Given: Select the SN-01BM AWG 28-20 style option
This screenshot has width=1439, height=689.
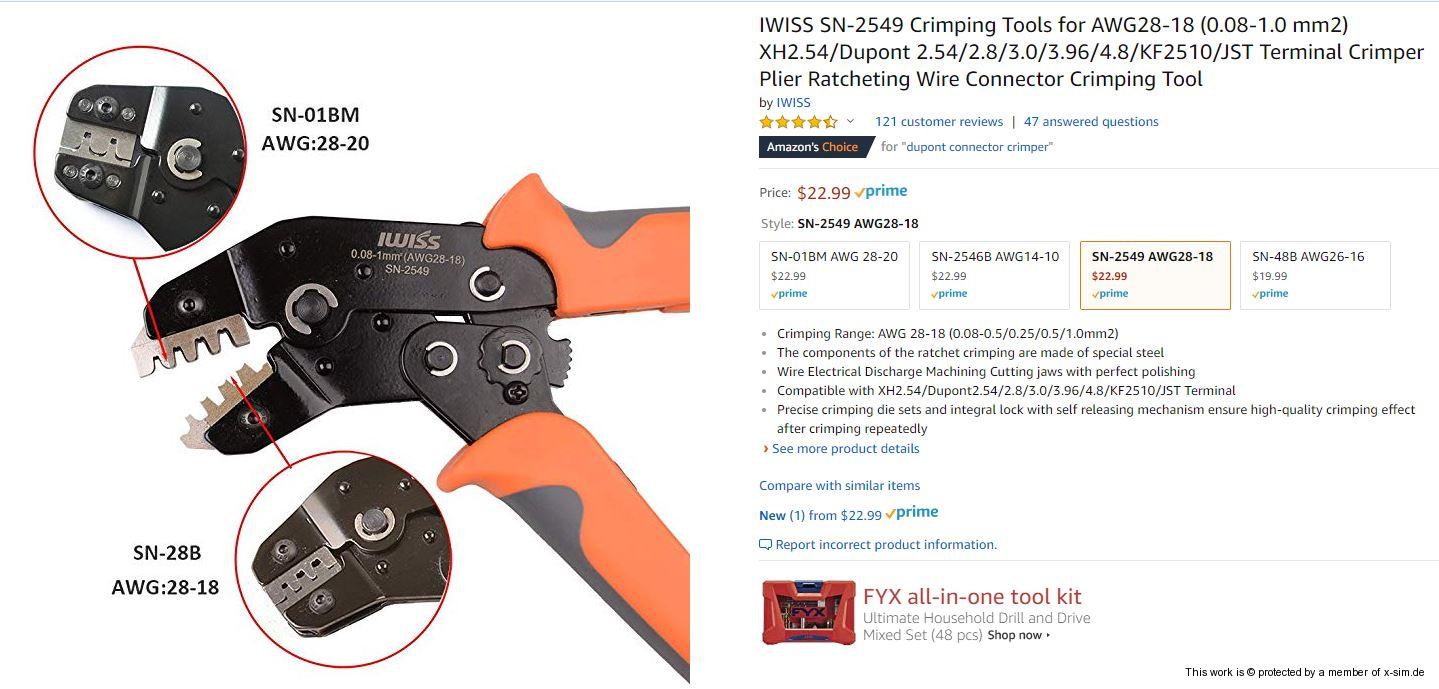Looking at the screenshot, I should coord(834,275).
